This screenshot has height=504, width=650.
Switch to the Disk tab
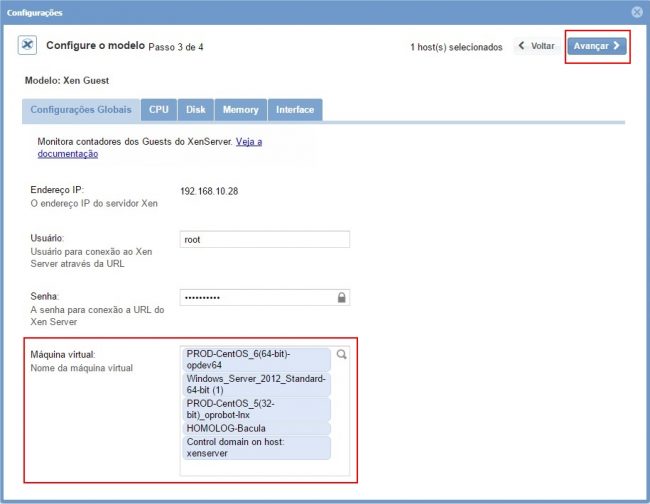[x=196, y=109]
